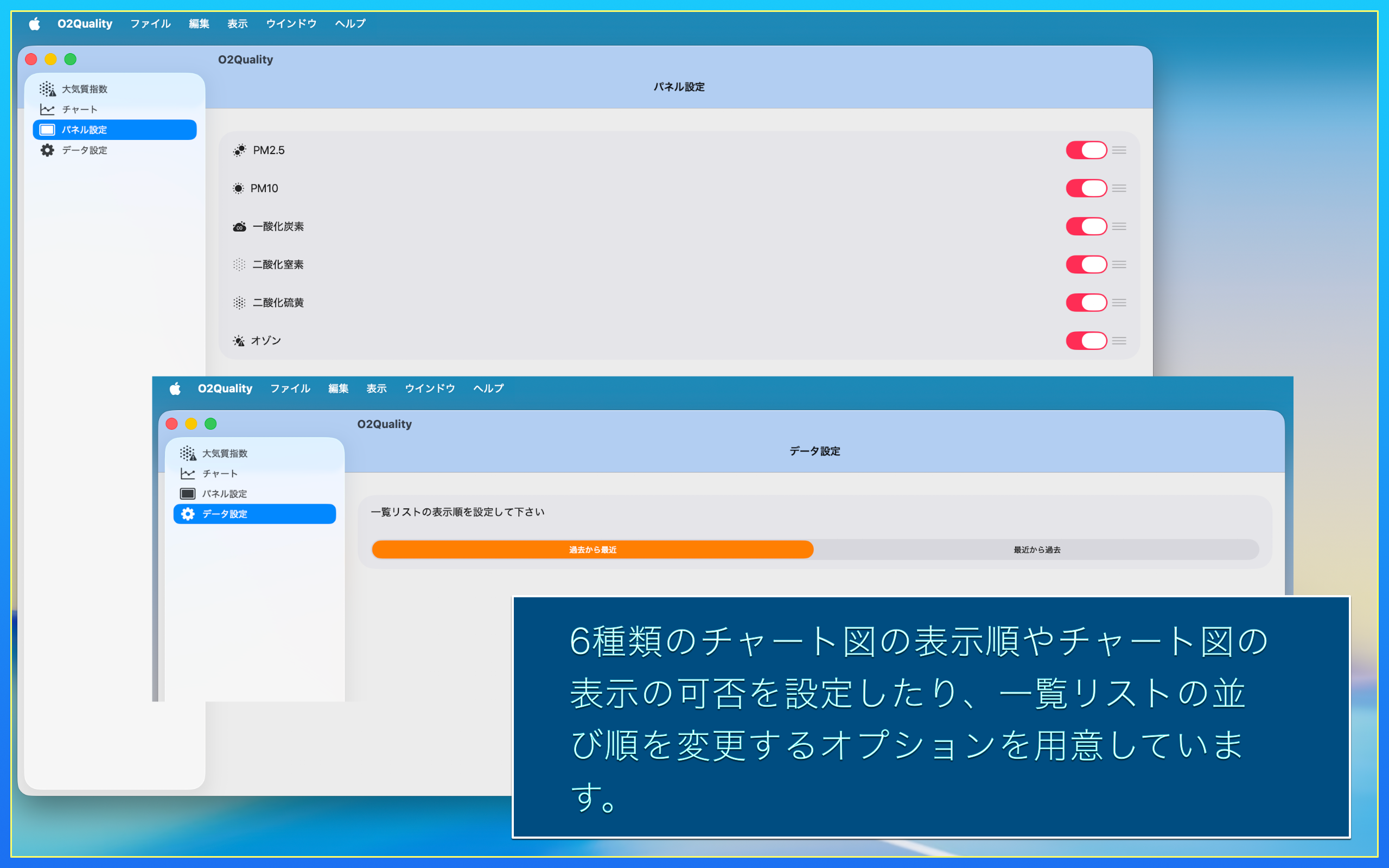The height and width of the screenshot is (868, 1389).
Task: Click パネル設定 panel icon in lower window sidebar
Action: (188, 494)
